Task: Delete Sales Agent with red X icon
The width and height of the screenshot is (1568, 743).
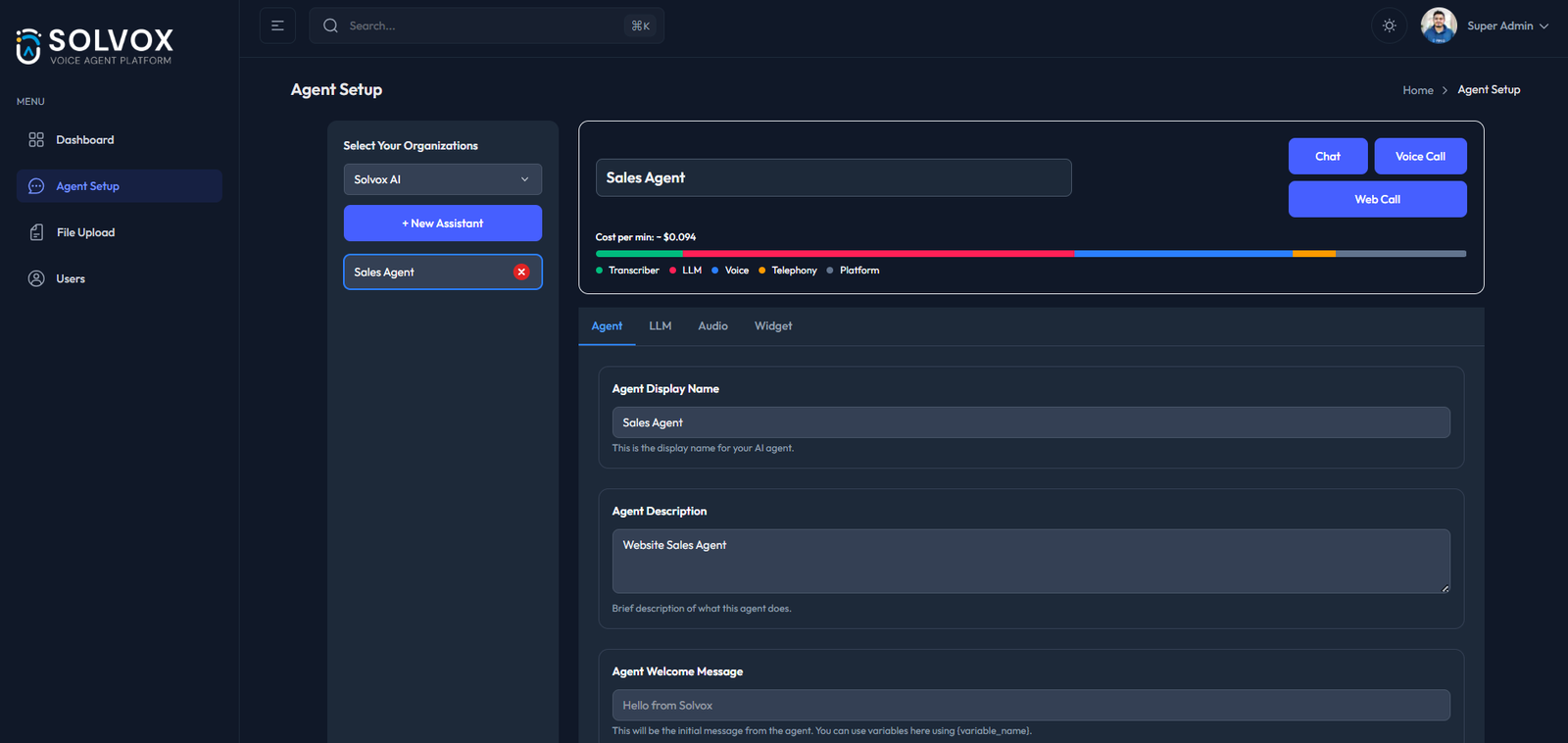Action: coord(521,272)
